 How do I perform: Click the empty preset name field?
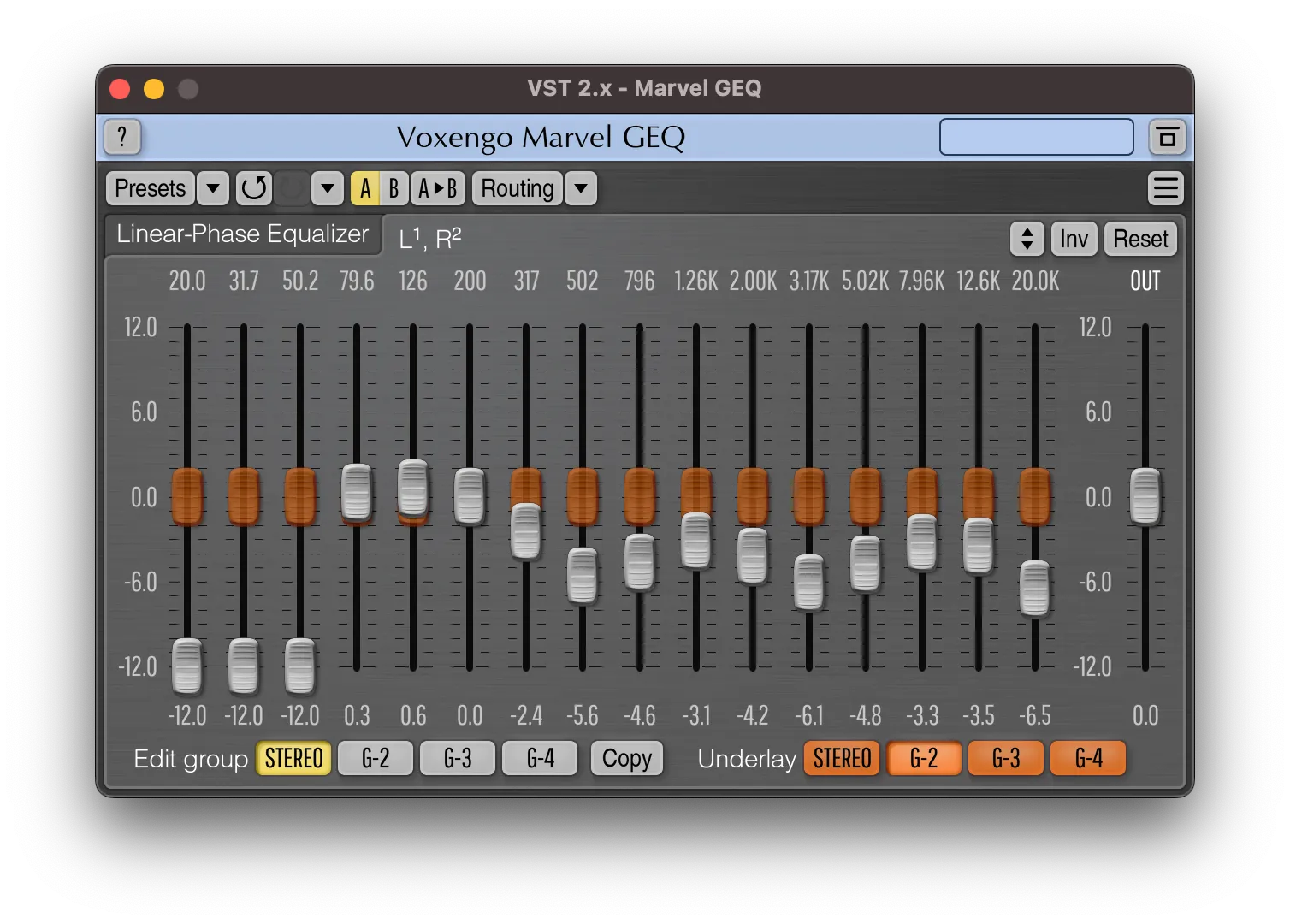click(x=1037, y=137)
